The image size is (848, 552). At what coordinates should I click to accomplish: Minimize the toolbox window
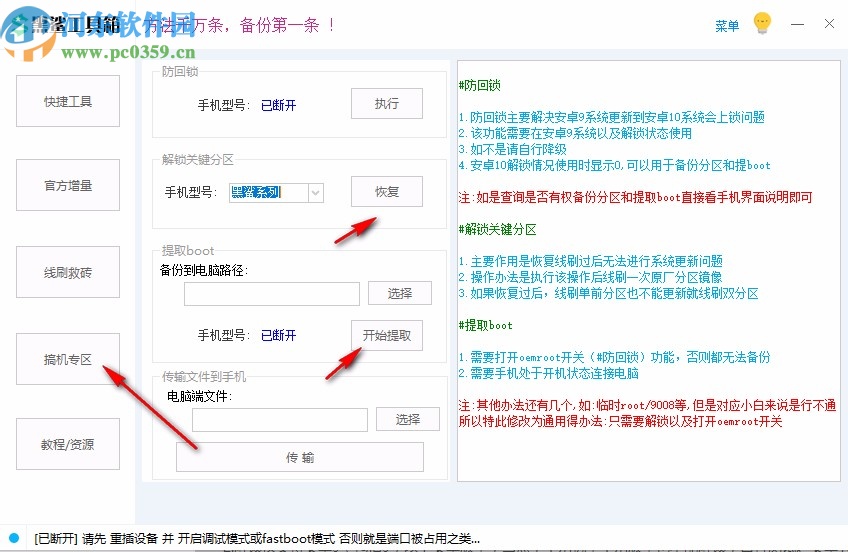tap(797, 24)
